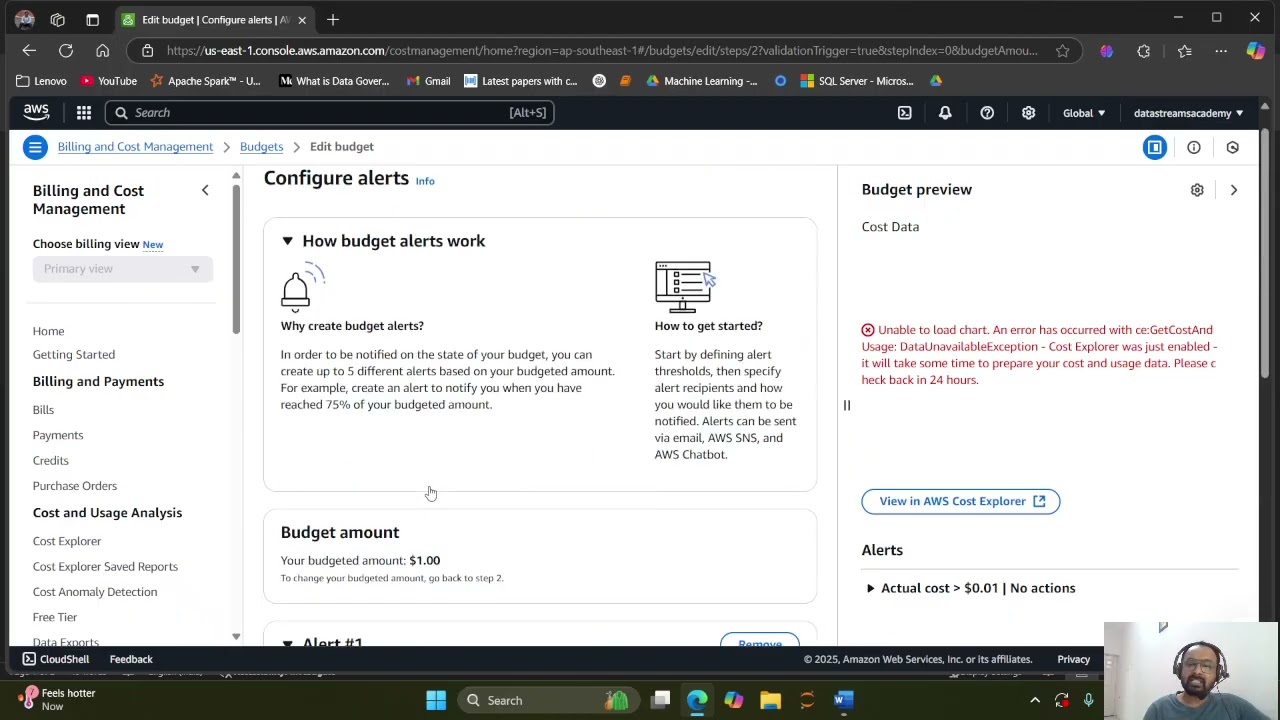
Task: Open File Explorer from the taskbar
Action: pyautogui.click(x=770, y=700)
